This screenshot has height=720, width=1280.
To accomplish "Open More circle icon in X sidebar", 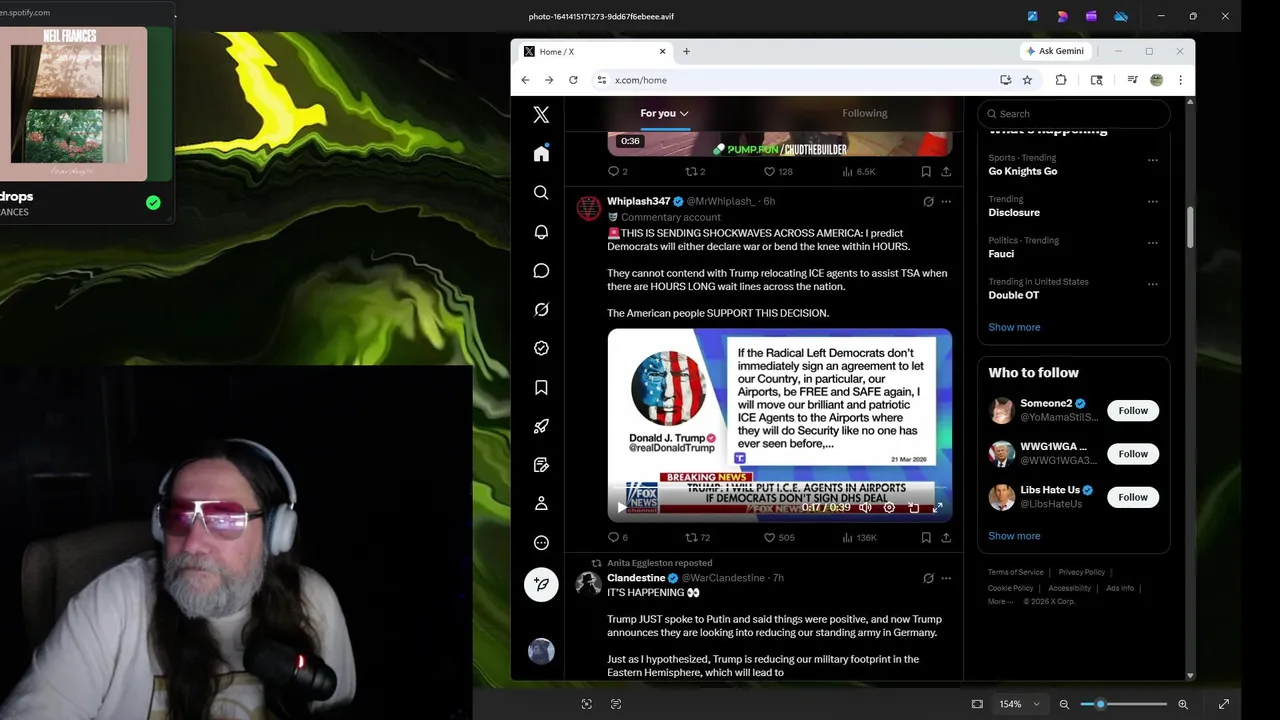I will 541,543.
